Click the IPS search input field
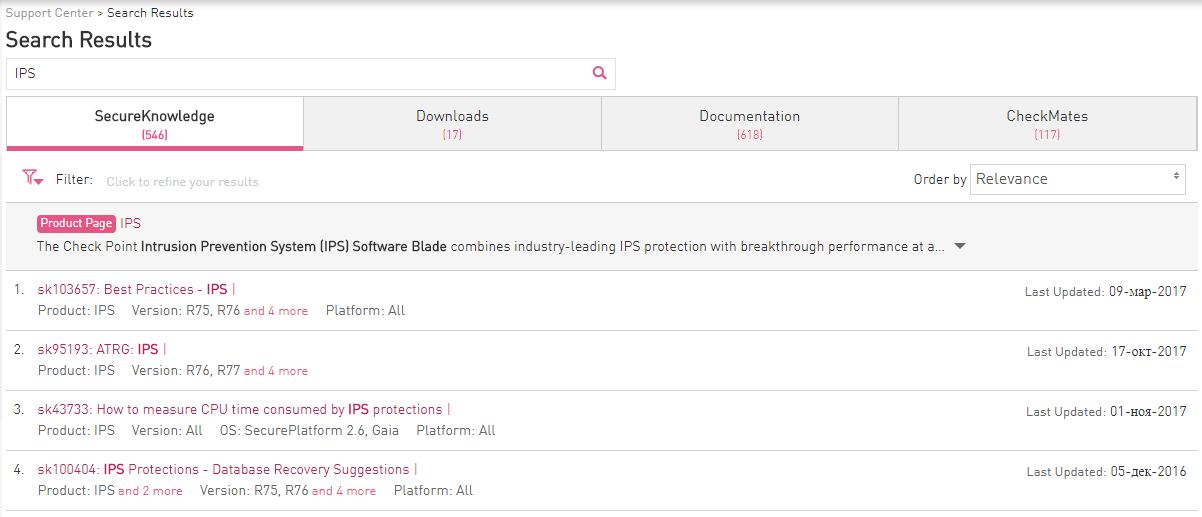The height and width of the screenshot is (517, 1202). 298,74
